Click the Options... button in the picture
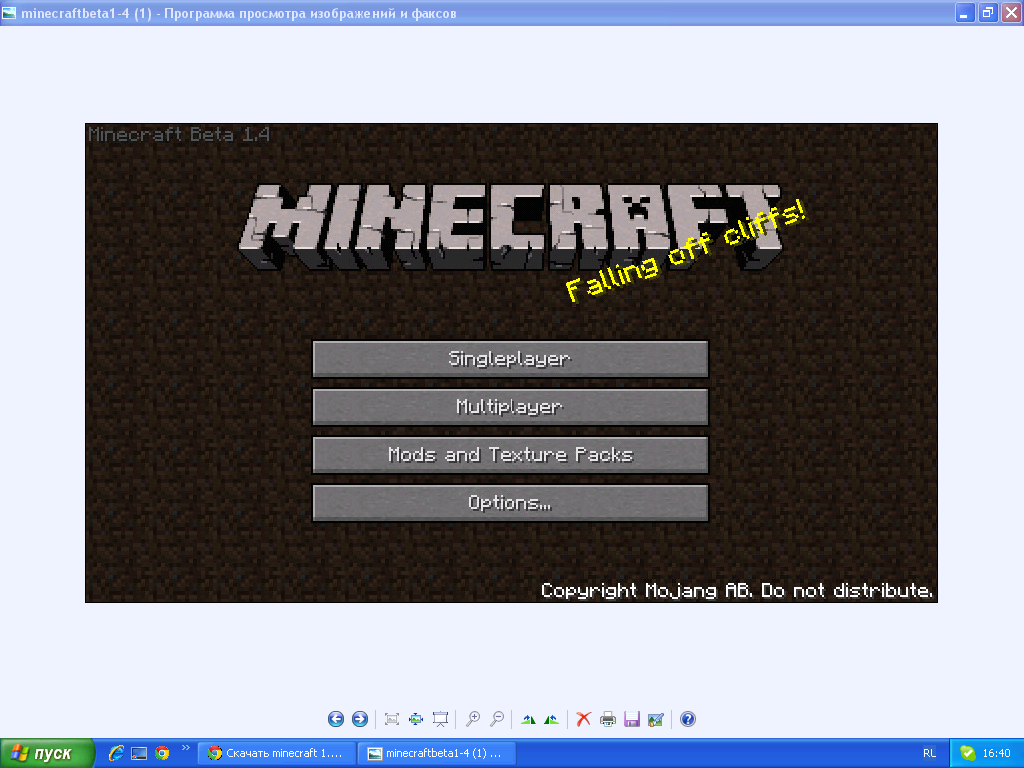The height and width of the screenshot is (768, 1024). (x=510, y=503)
